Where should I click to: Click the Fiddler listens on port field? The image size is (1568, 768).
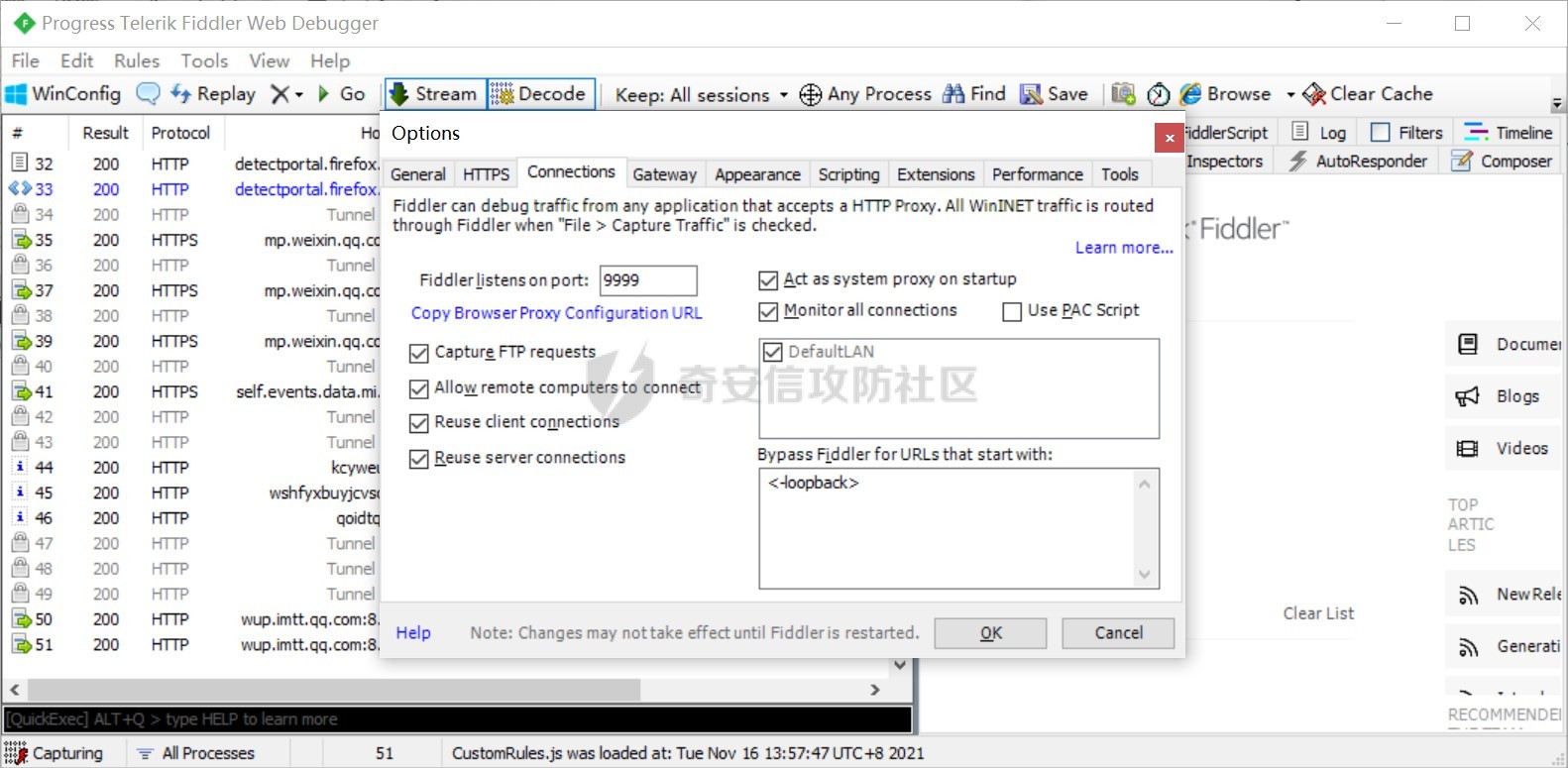click(x=648, y=280)
